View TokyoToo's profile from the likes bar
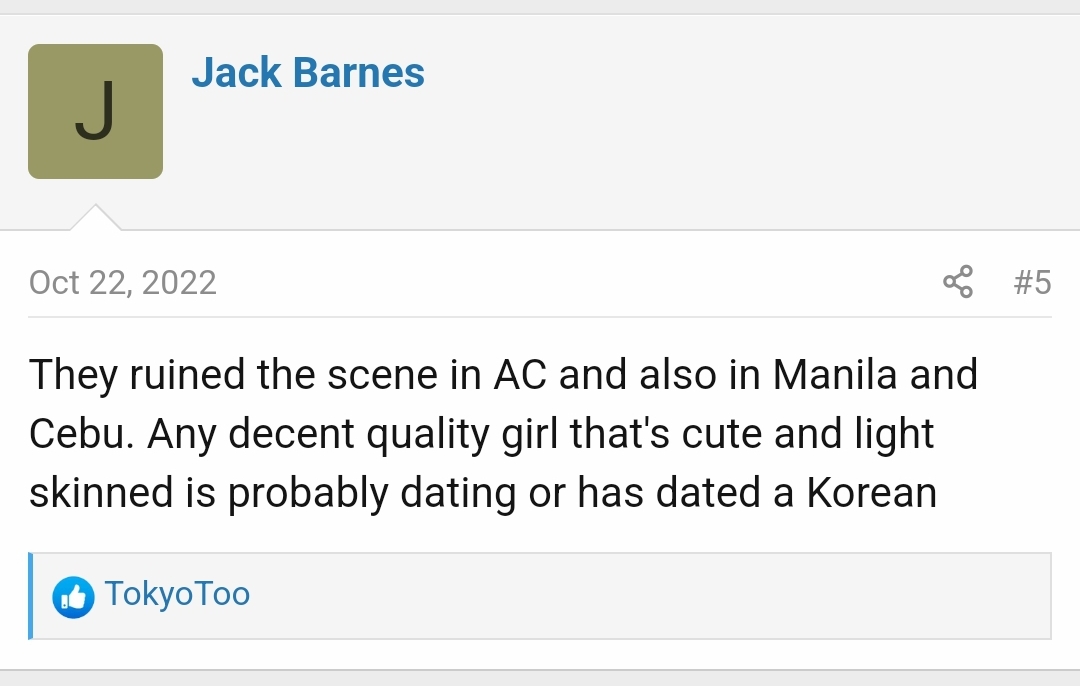1080x686 pixels. click(x=177, y=594)
